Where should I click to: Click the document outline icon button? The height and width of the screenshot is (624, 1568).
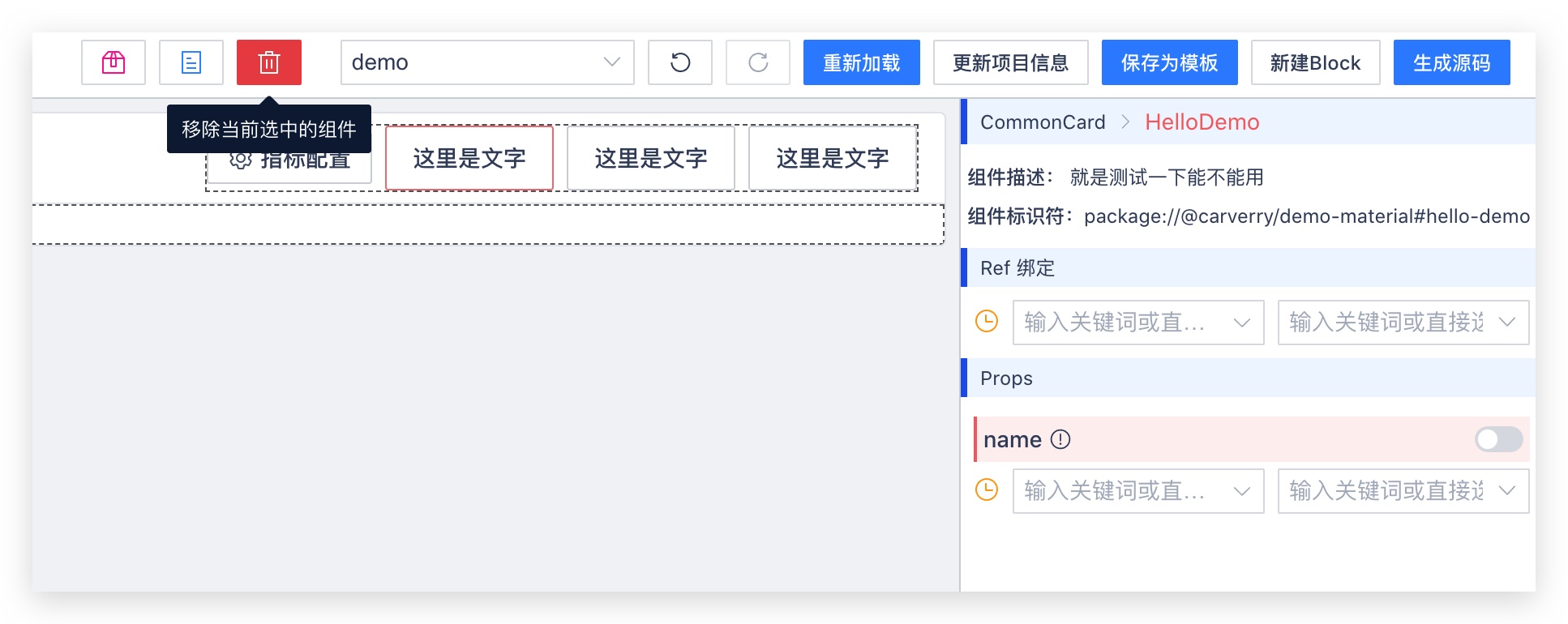pyautogui.click(x=191, y=62)
